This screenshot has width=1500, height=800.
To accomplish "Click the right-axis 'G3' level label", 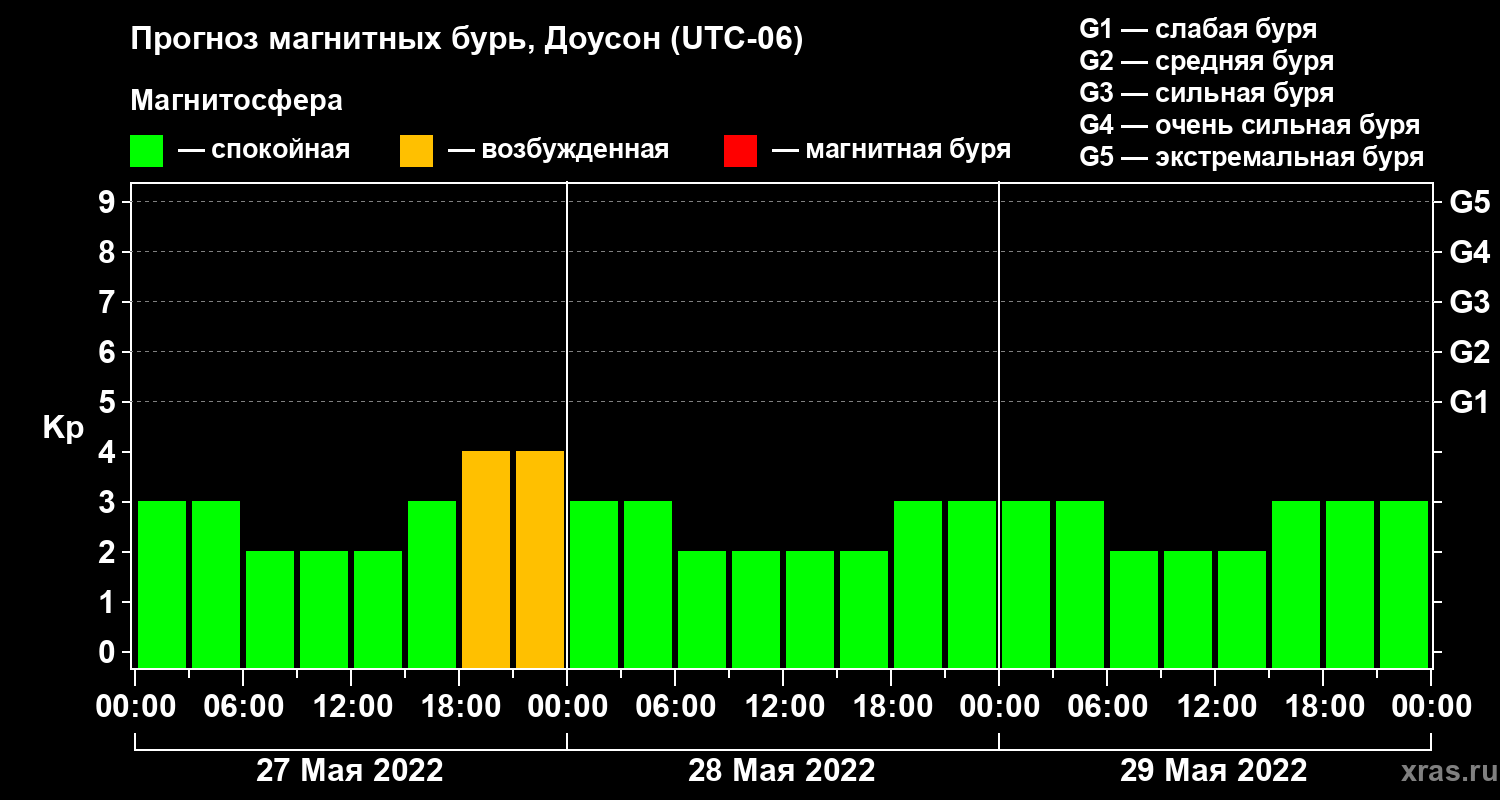I will pyautogui.click(x=1469, y=302).
